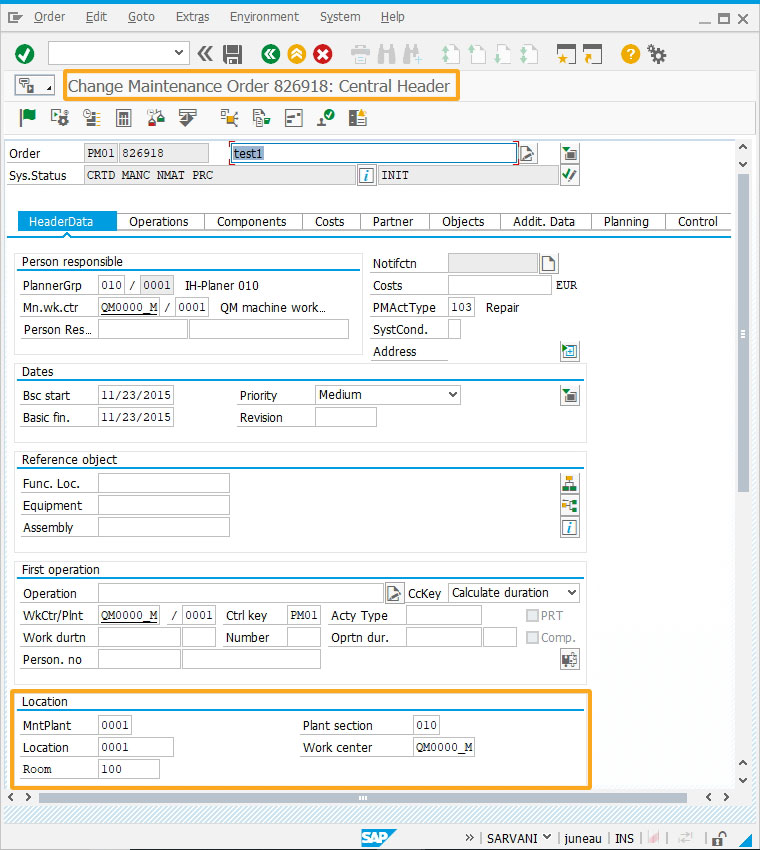Save the order with the floppy disk icon

[x=233, y=54]
